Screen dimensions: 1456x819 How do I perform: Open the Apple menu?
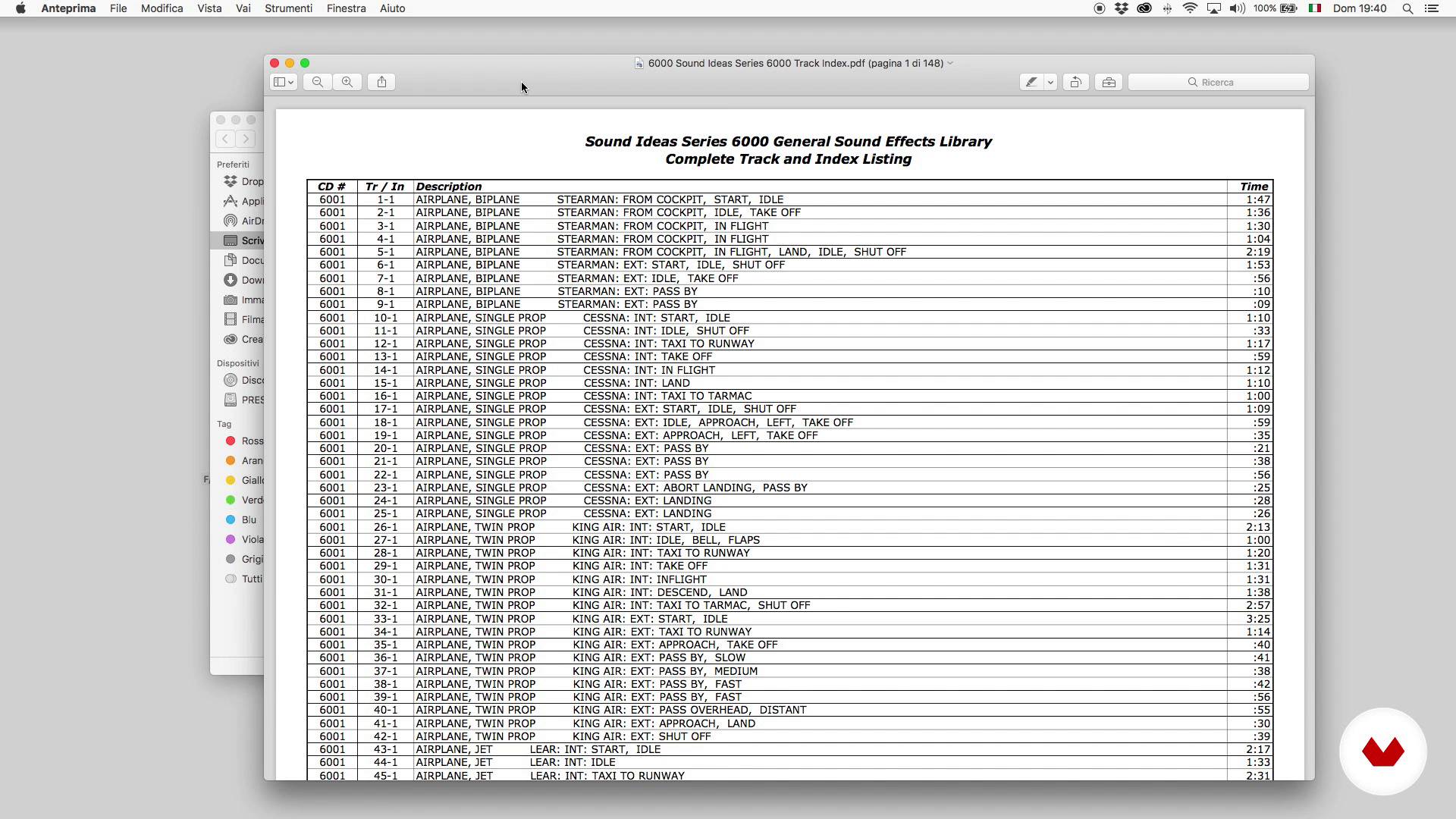pos(20,8)
